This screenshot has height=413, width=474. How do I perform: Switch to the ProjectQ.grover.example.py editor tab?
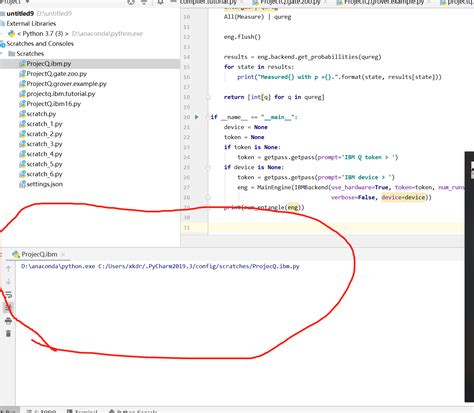(383, 2)
